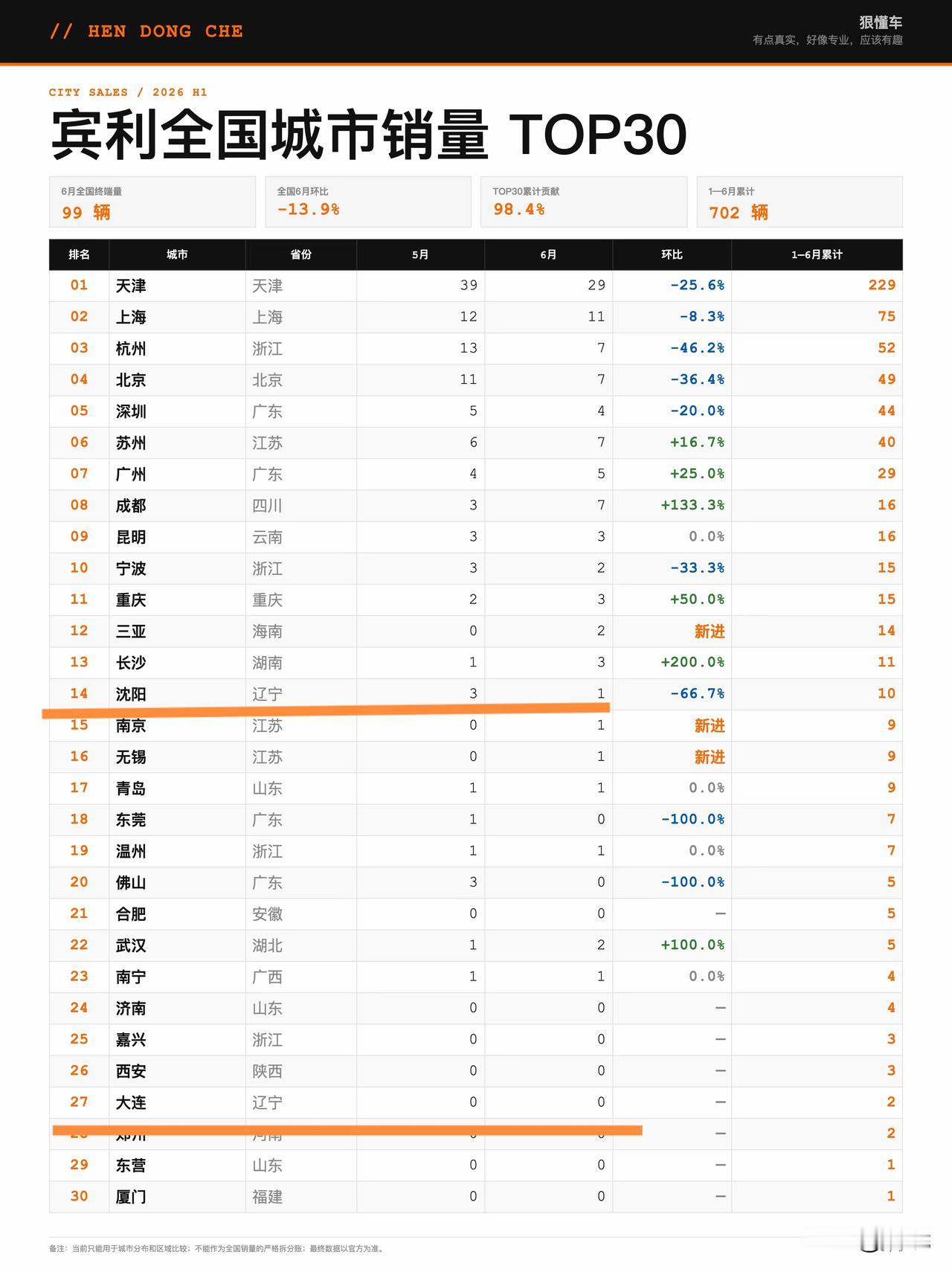
Task: Click the cumulative total 229 for 天津
Action: (x=882, y=285)
